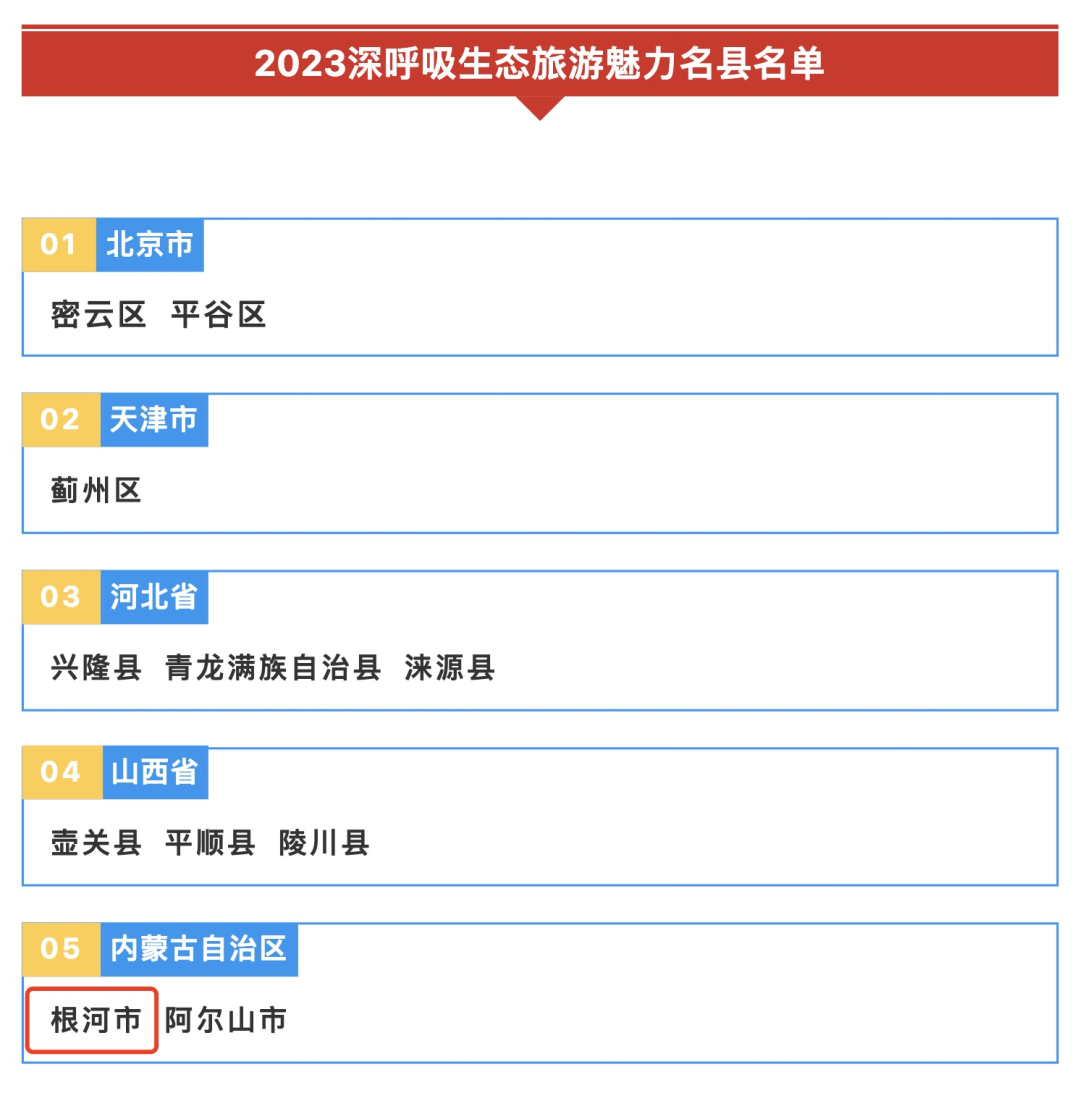The image size is (1080, 1093).
Task: Select the 河北省 section label
Action: click(154, 597)
